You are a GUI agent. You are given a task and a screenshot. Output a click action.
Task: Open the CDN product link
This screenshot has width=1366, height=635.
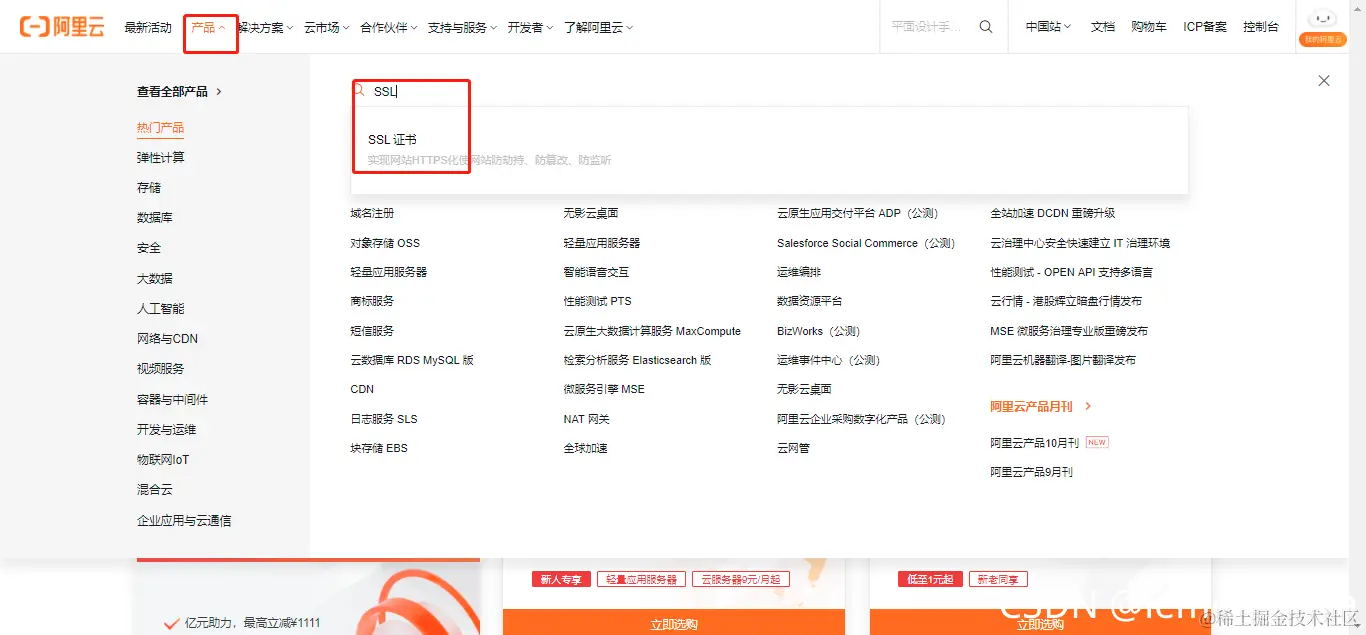pyautogui.click(x=362, y=389)
